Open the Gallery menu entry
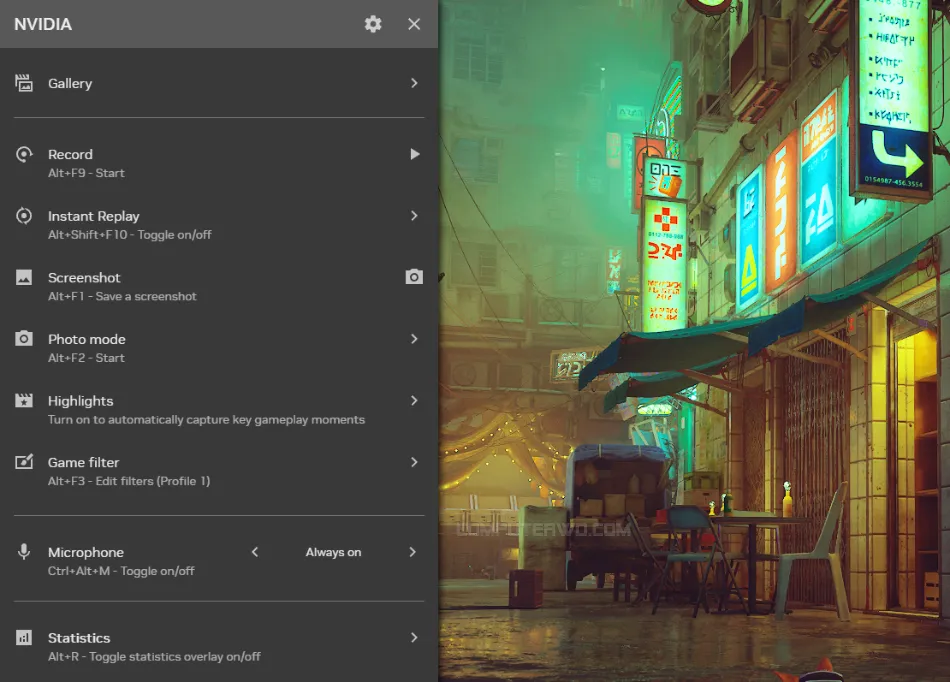 [219, 83]
